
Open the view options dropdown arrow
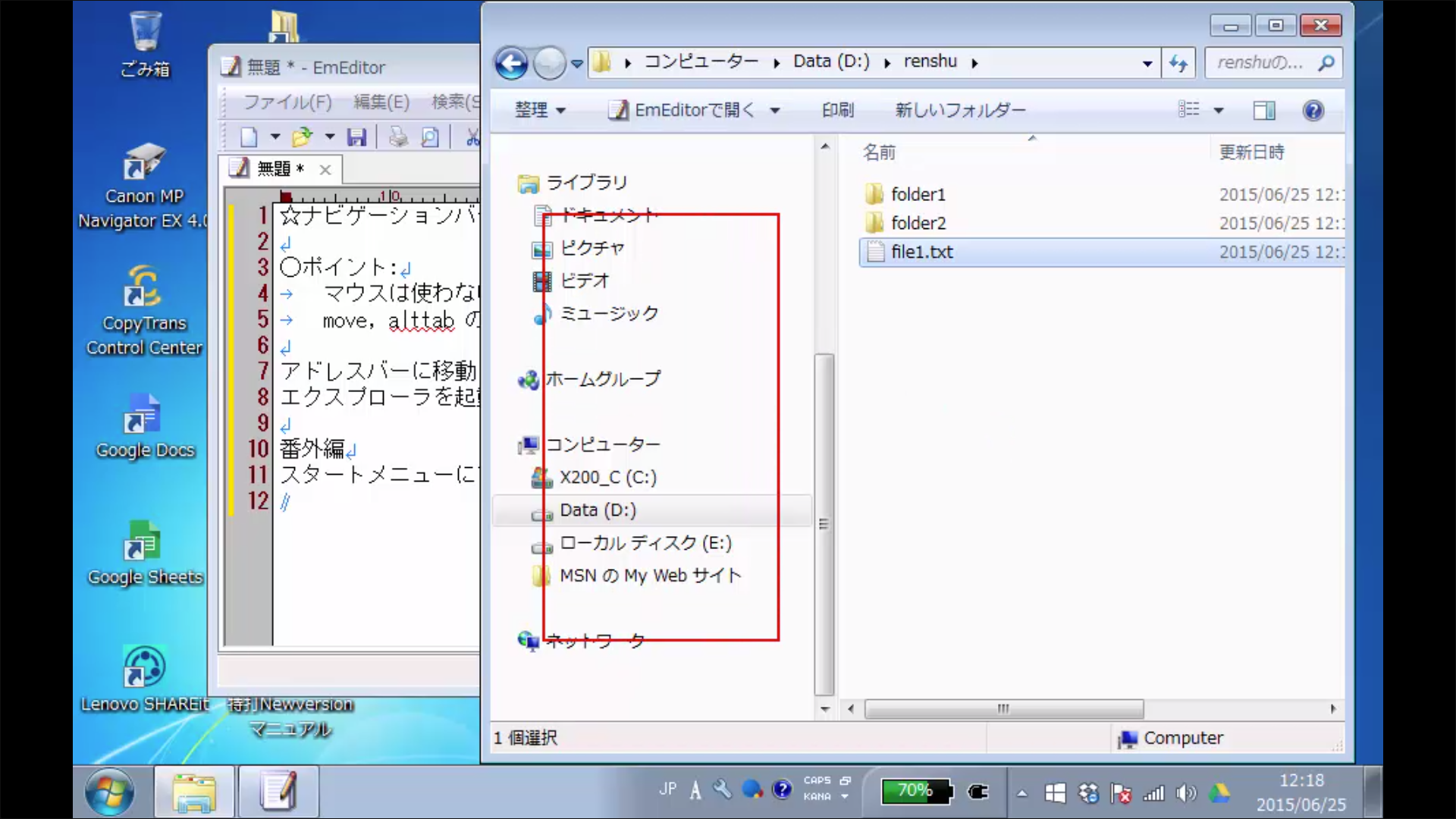point(1219,111)
